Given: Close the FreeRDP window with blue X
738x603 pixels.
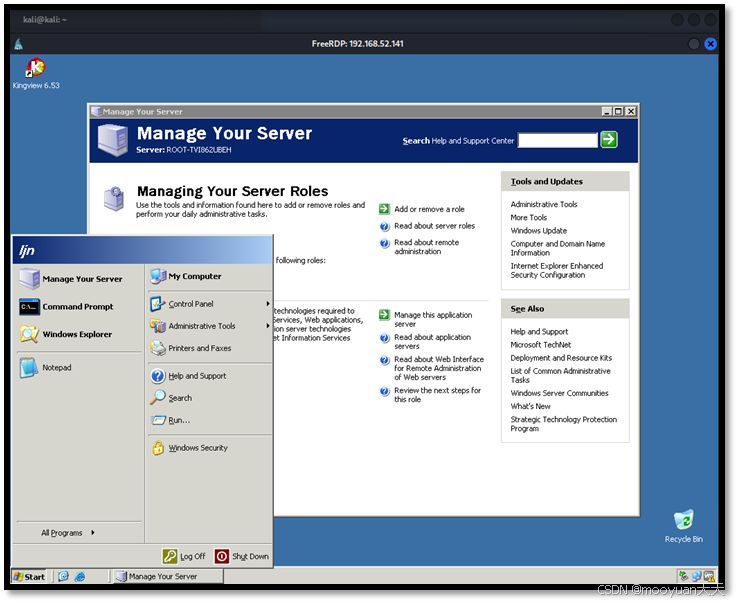Looking at the screenshot, I should pyautogui.click(x=710, y=44).
